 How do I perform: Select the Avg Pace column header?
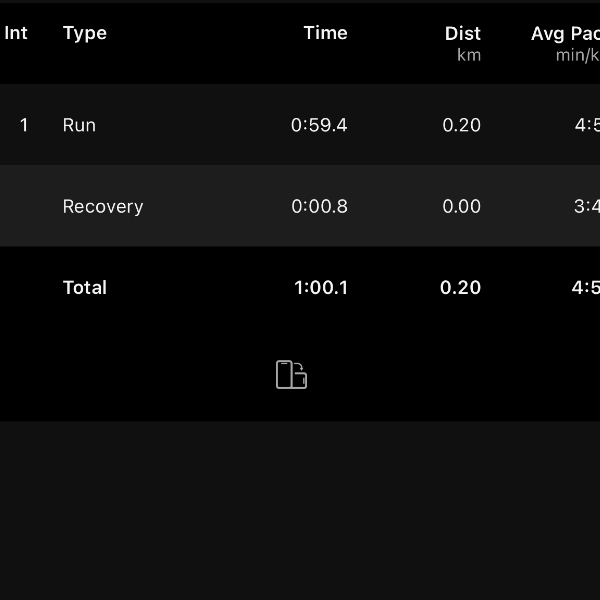pyautogui.click(x=565, y=43)
